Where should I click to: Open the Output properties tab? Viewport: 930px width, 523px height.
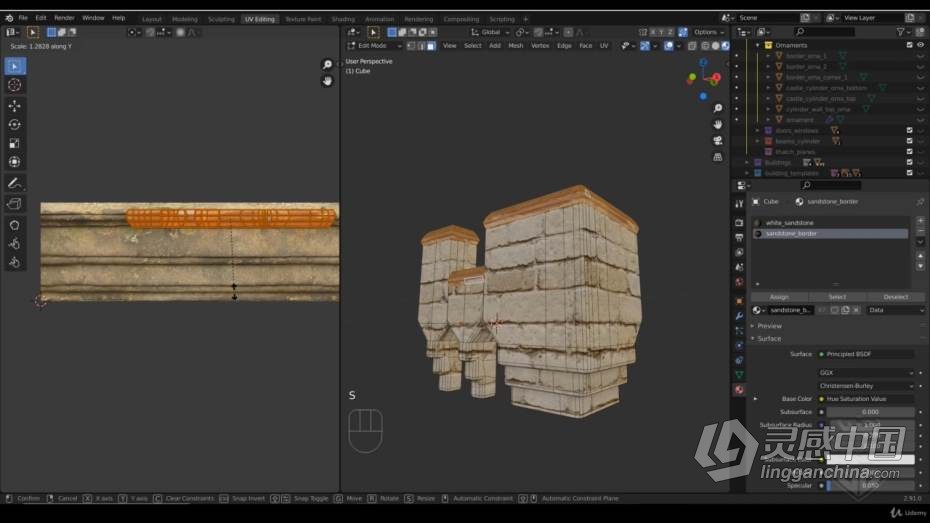click(739, 238)
